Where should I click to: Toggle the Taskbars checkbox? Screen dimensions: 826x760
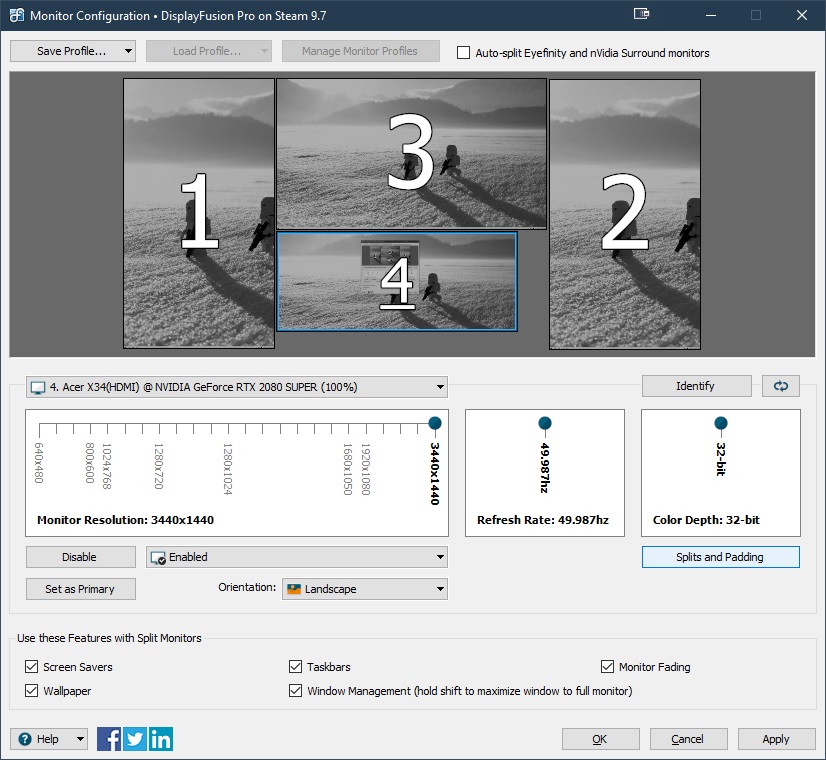296,667
